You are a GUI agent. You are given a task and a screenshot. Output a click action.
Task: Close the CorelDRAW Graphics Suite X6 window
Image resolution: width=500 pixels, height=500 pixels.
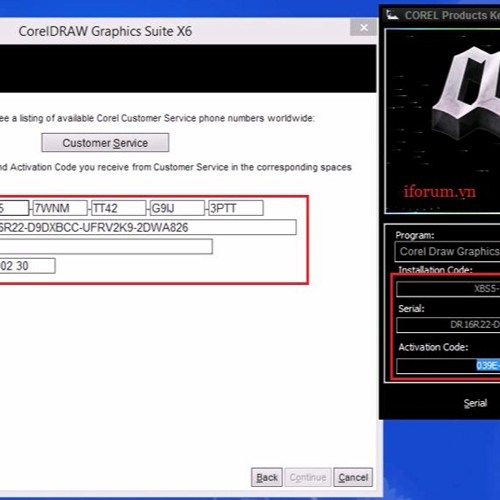coord(364,28)
